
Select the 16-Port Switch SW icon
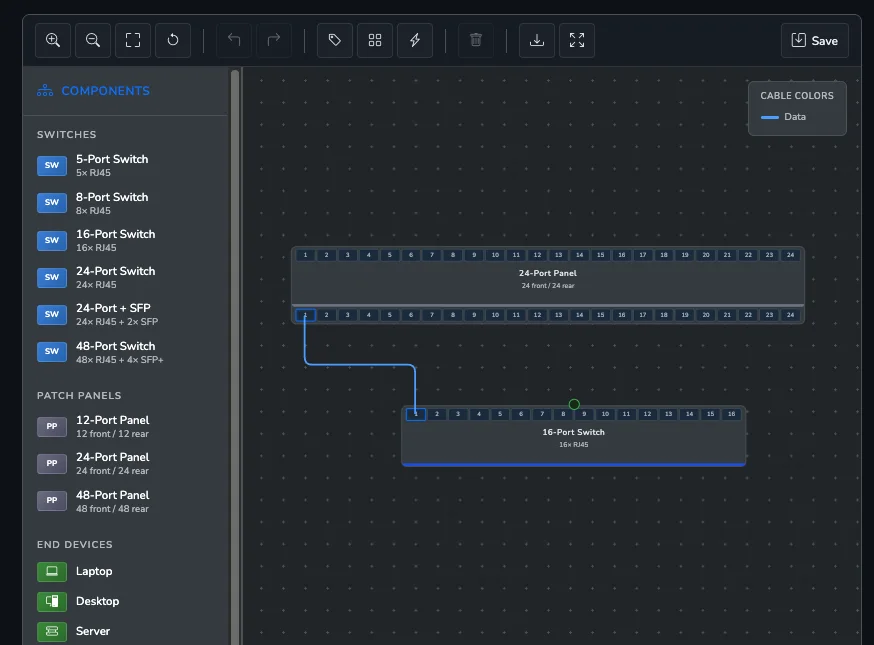52,240
